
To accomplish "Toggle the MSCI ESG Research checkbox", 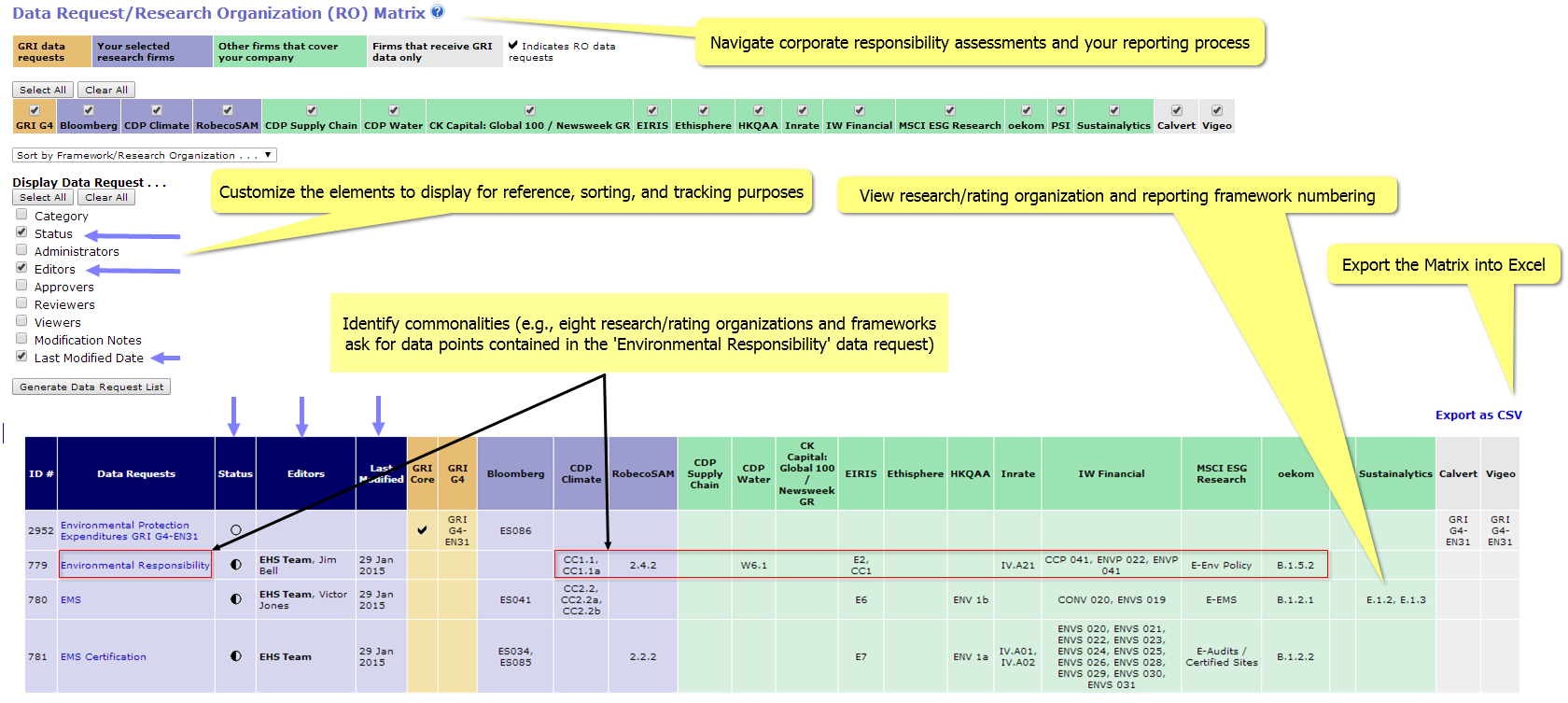I will coord(950,110).
